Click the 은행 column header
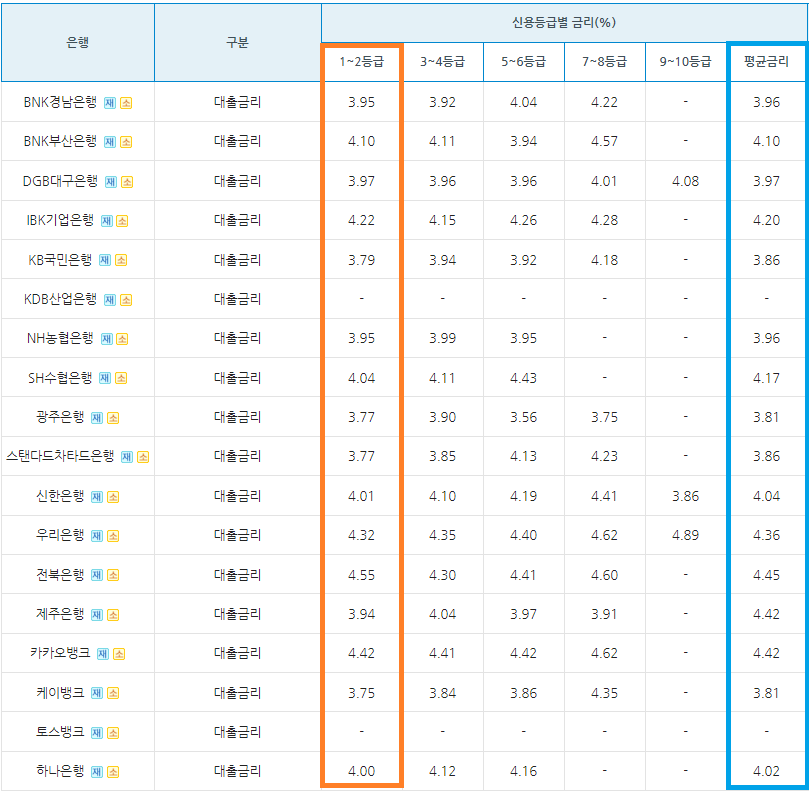The image size is (809, 791). 78,42
